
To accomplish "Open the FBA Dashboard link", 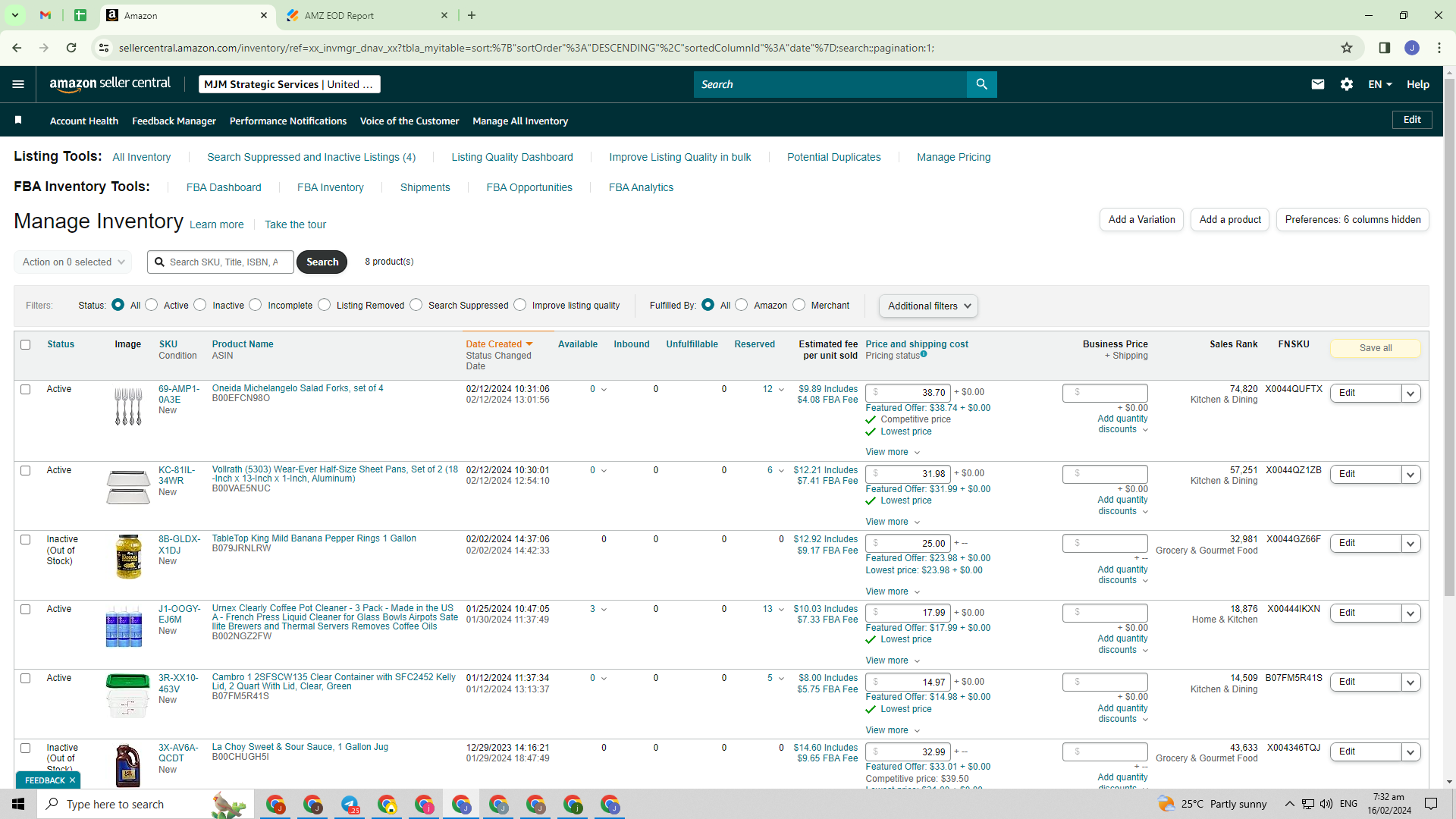I will point(224,187).
